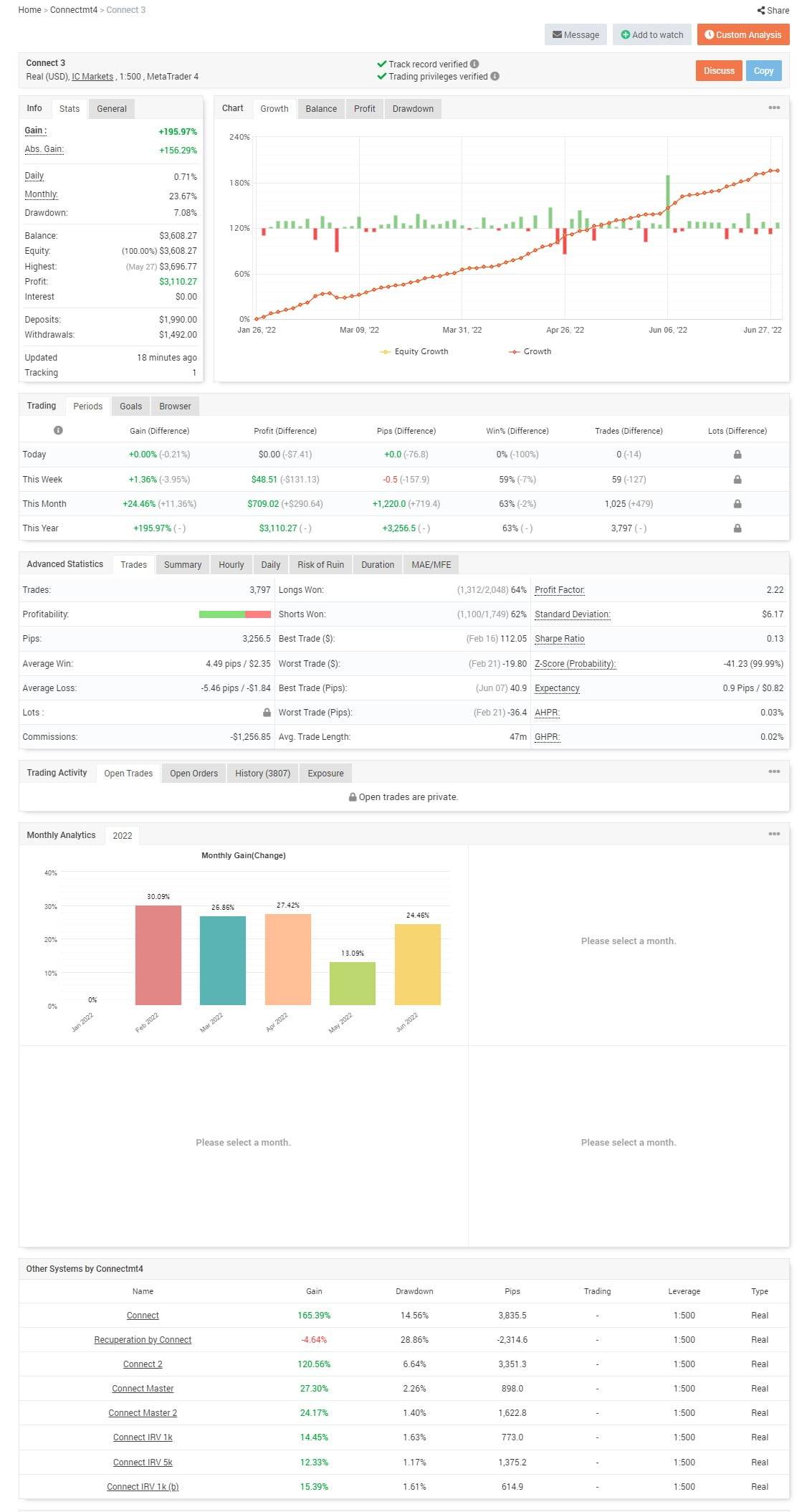Click the Trading privileges verified info icon
This screenshot has width=812, height=1512.
coord(495,76)
